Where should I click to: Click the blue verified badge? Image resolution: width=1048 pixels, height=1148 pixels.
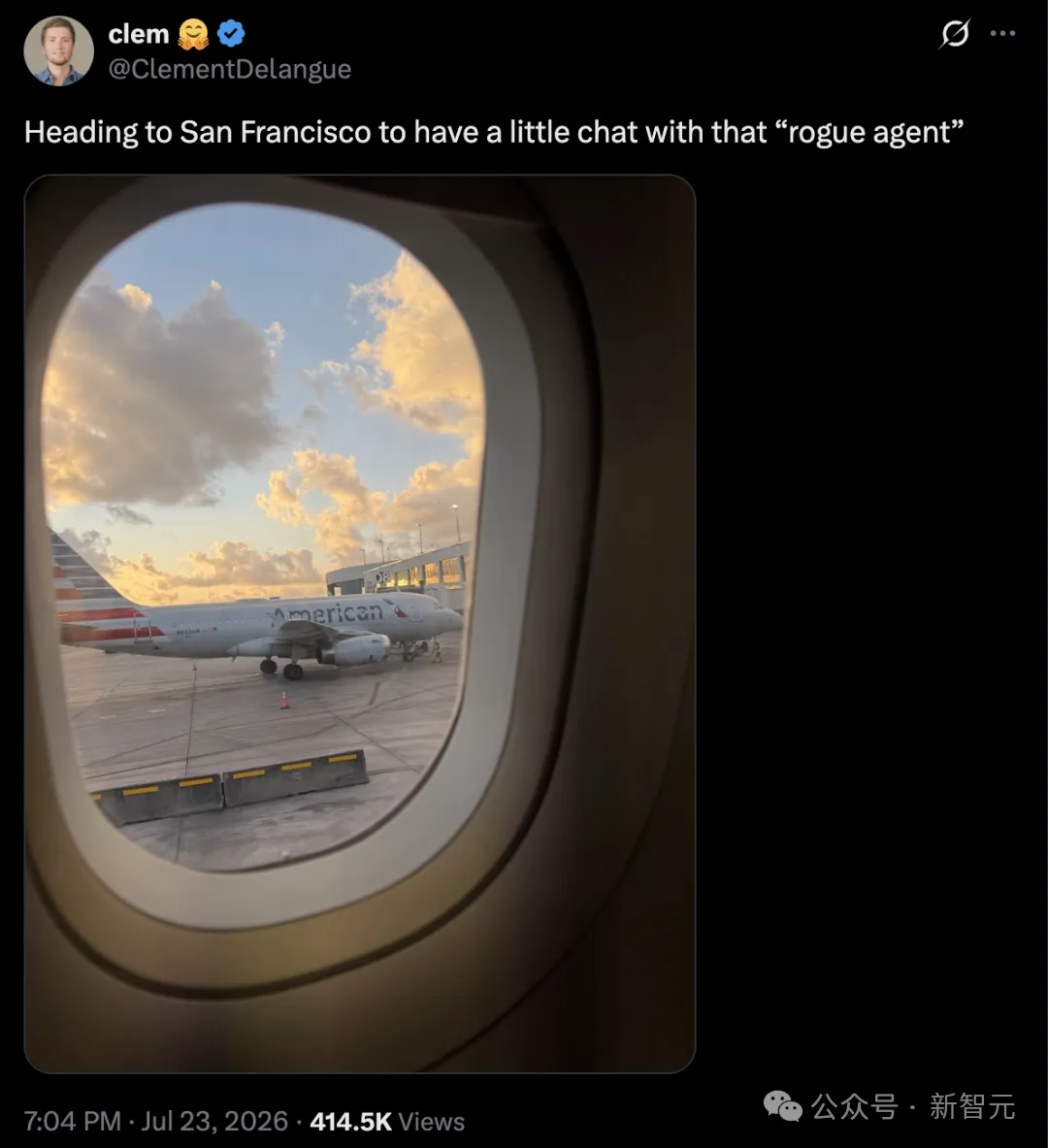click(231, 34)
